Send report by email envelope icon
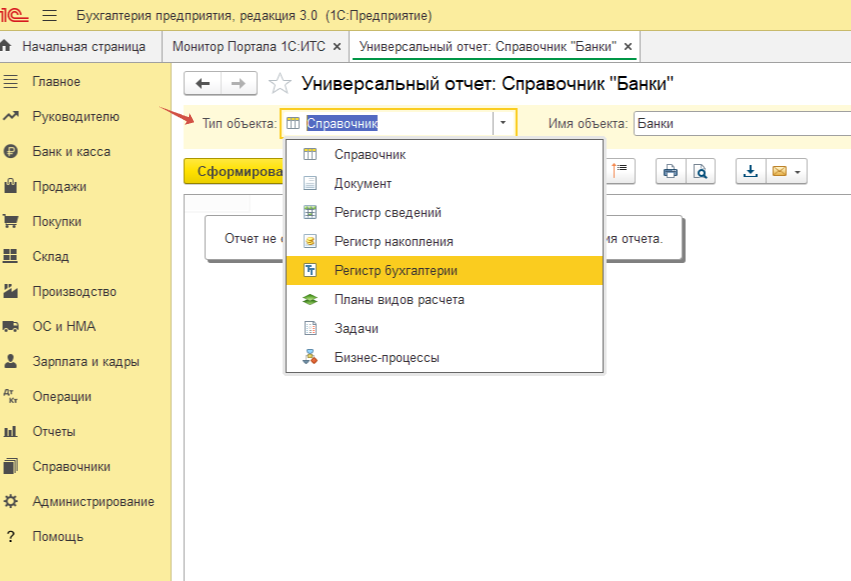The height and width of the screenshot is (581, 851). pyautogui.click(x=779, y=171)
